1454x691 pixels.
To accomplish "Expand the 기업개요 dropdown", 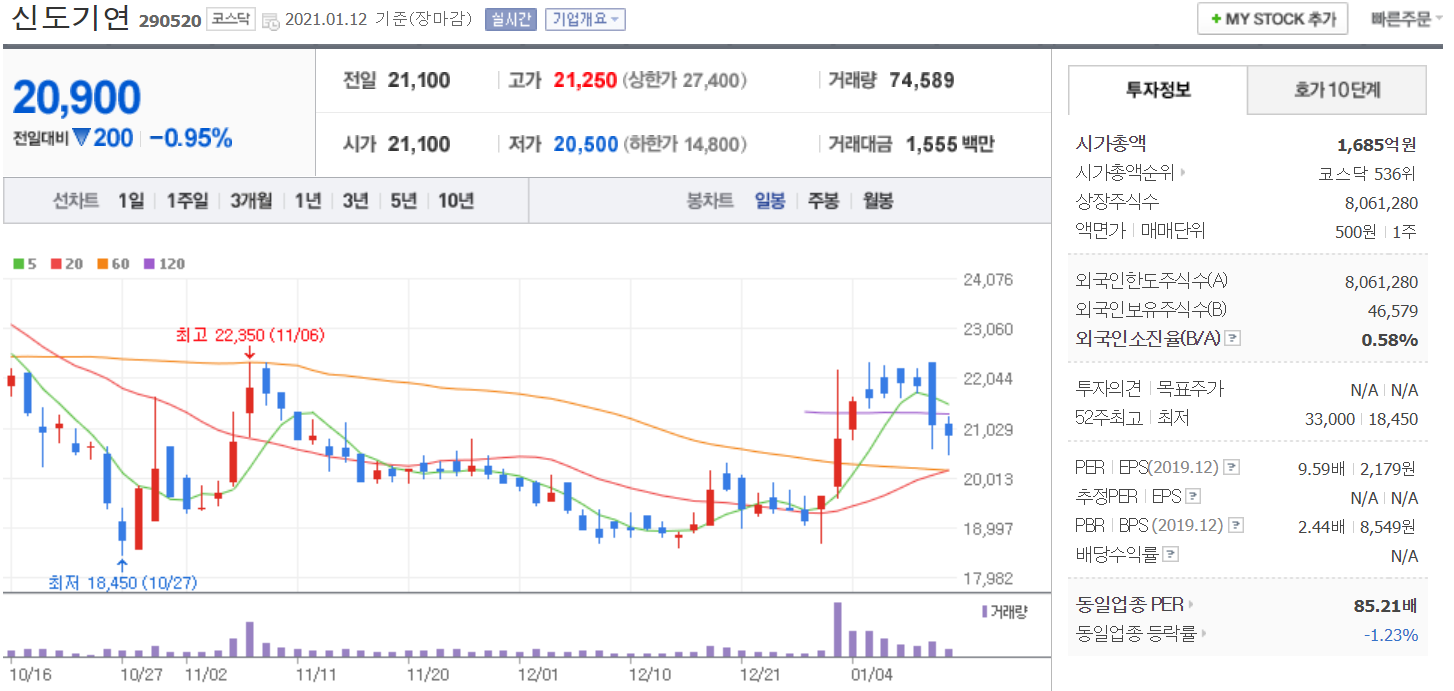I will tap(585, 20).
